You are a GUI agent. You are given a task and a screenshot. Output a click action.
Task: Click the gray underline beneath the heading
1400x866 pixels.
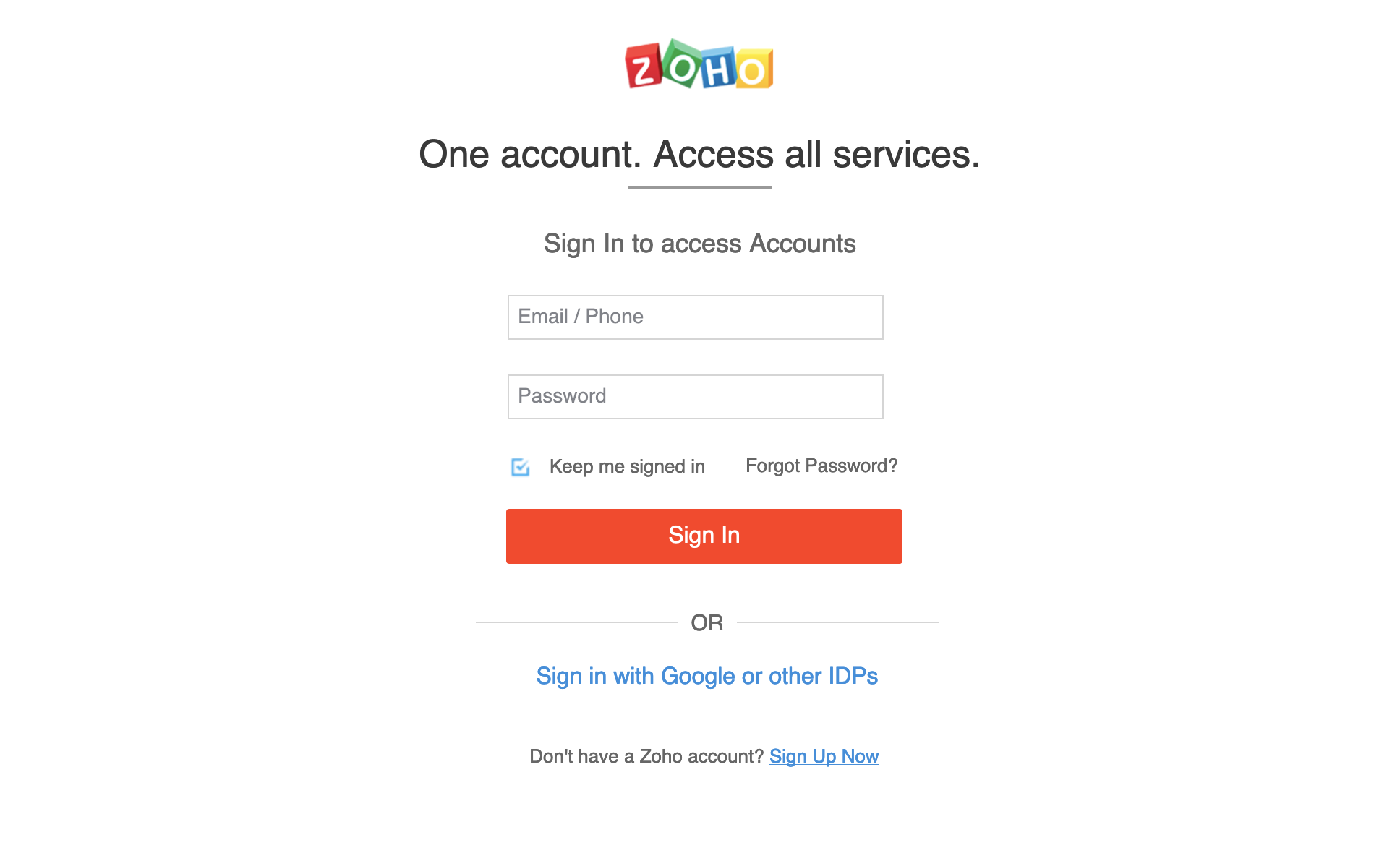(x=699, y=187)
